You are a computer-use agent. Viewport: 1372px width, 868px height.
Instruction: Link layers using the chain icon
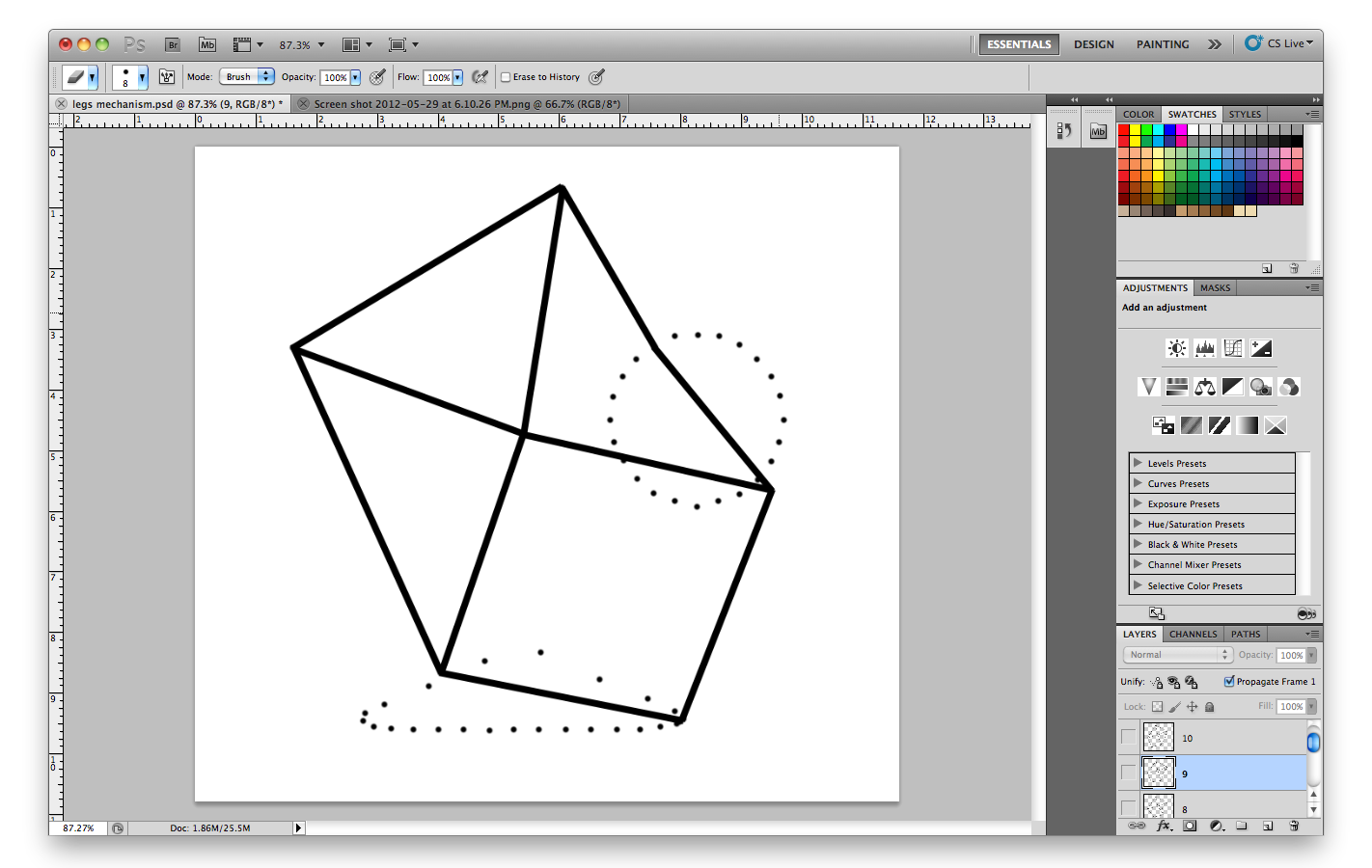pos(1138,826)
